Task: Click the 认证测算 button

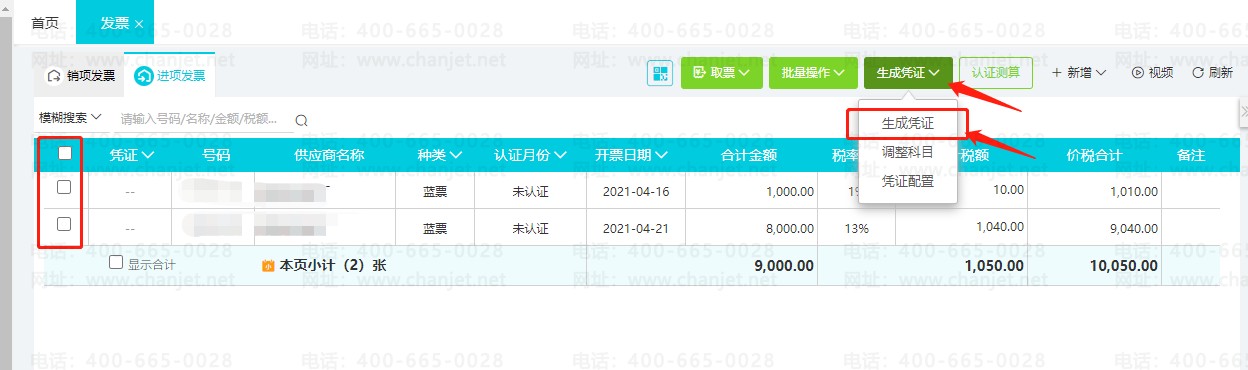Action: click(996, 73)
